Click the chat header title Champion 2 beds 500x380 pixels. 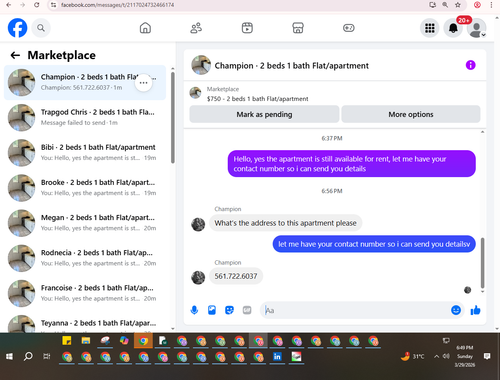(292, 66)
